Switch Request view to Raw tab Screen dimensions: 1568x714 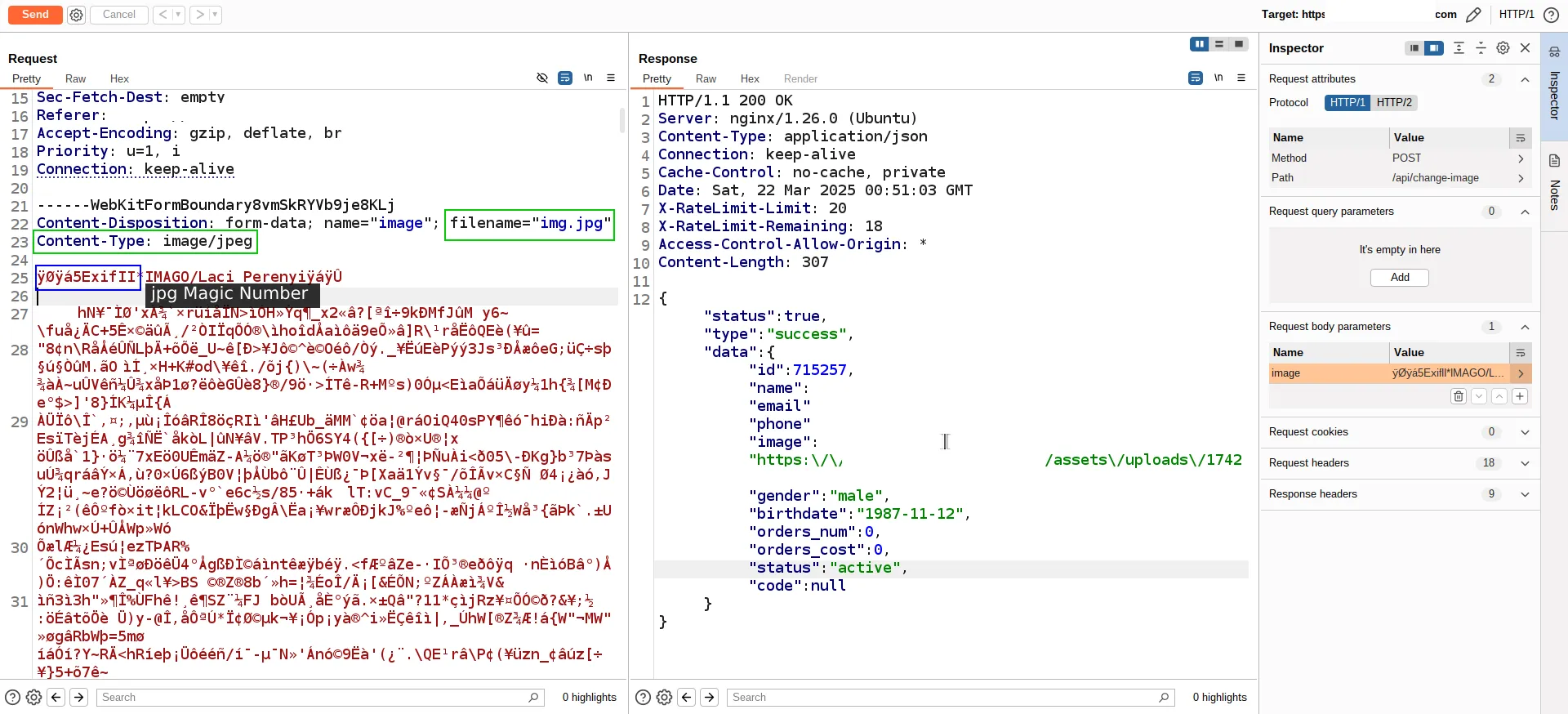(x=75, y=79)
